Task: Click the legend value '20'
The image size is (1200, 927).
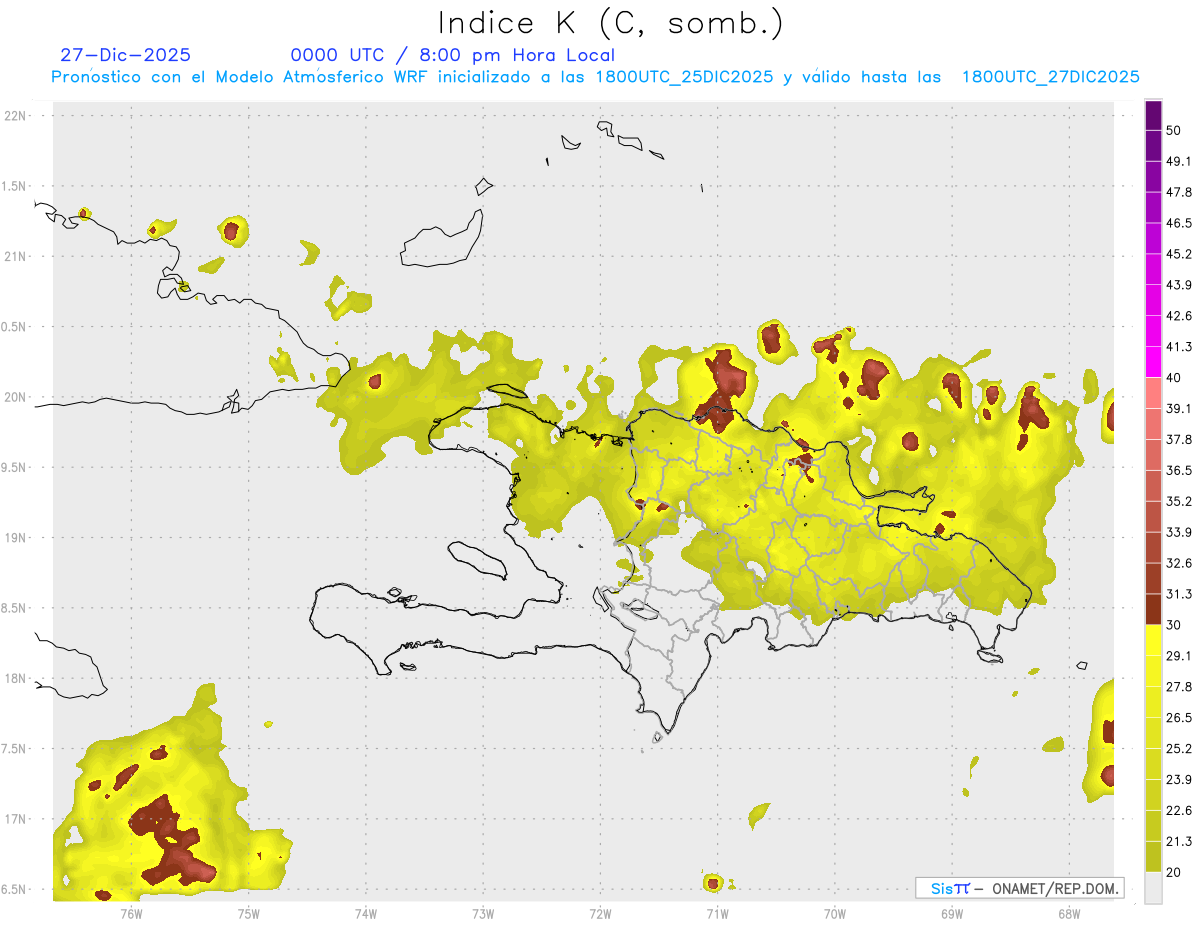Action: (1174, 872)
